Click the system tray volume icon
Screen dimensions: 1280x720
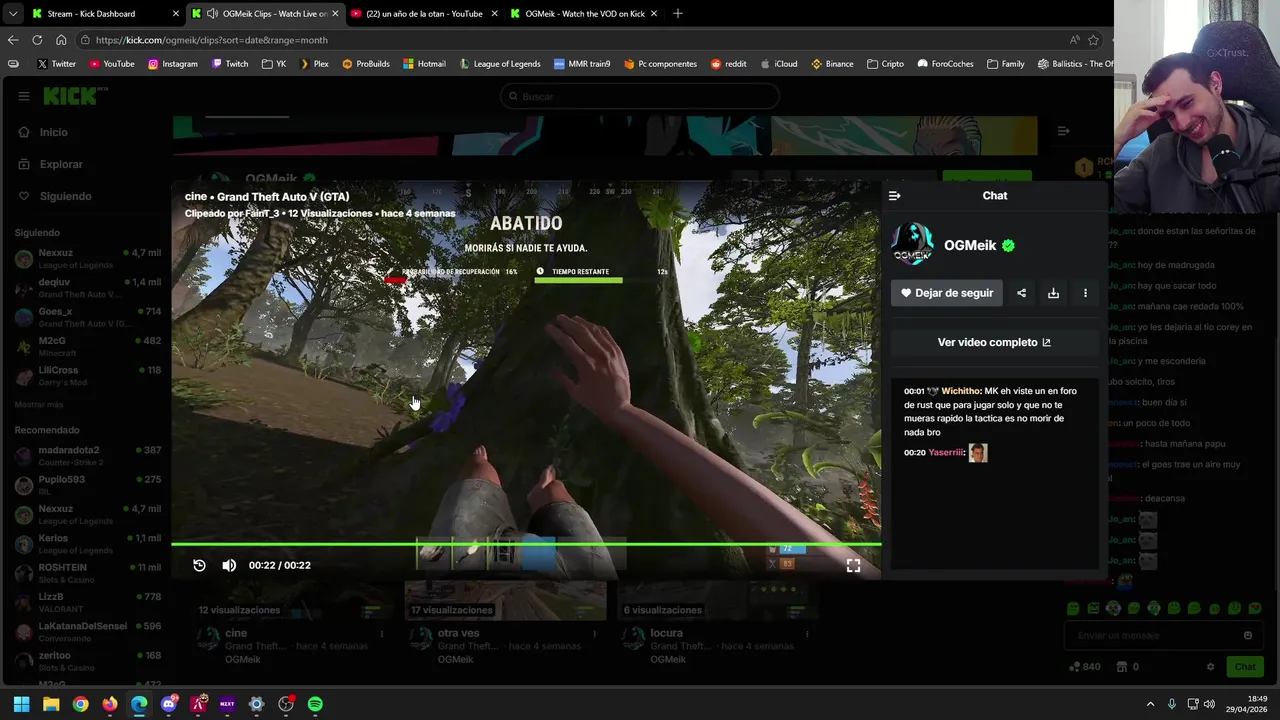point(1209,704)
